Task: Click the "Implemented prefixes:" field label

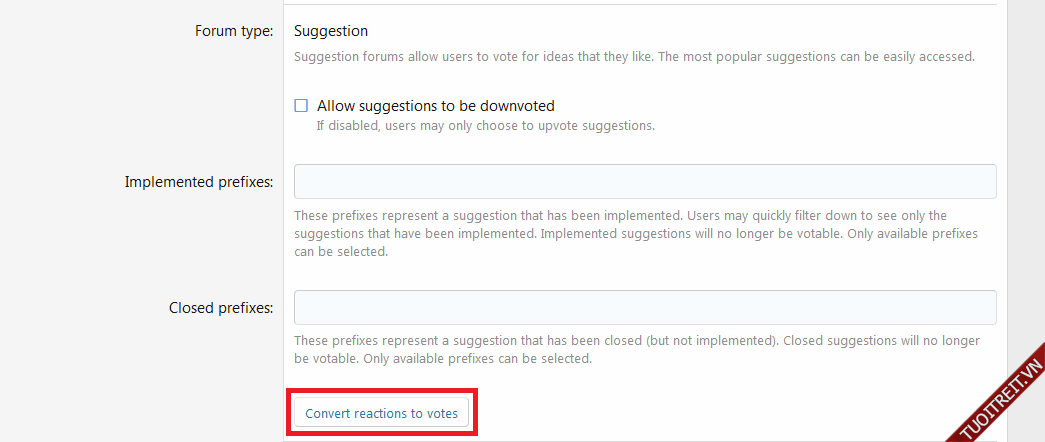Action: tap(198, 182)
